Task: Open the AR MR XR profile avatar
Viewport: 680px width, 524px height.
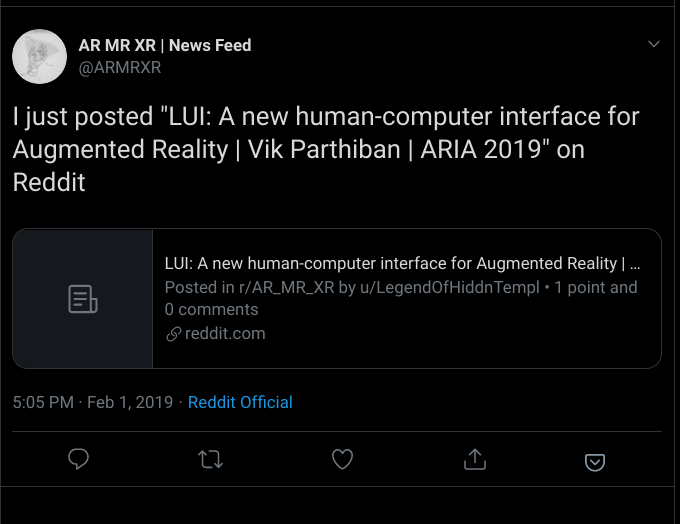Action: 39,56
